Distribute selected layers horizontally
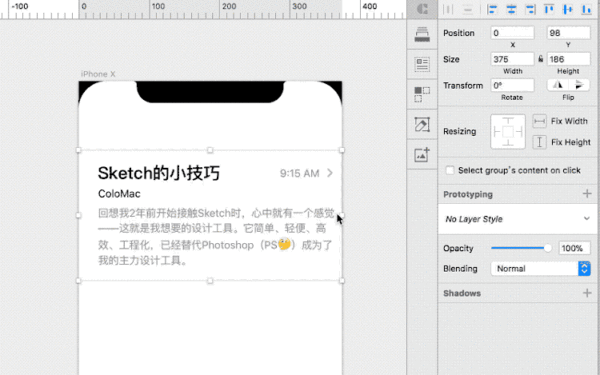 pos(448,9)
